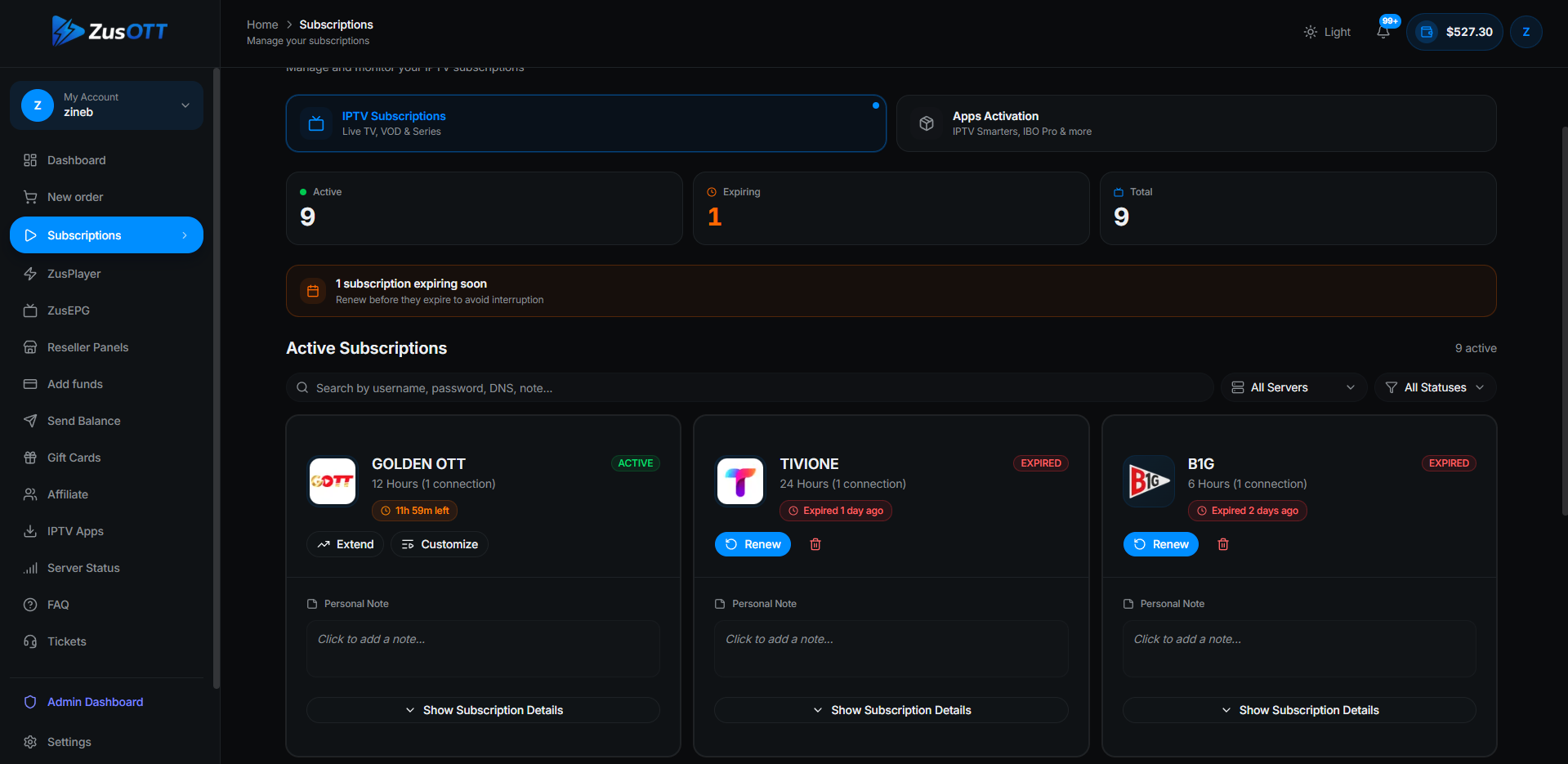This screenshot has width=1568, height=764.
Task: Renew the B1G subscription
Action: (x=1160, y=544)
